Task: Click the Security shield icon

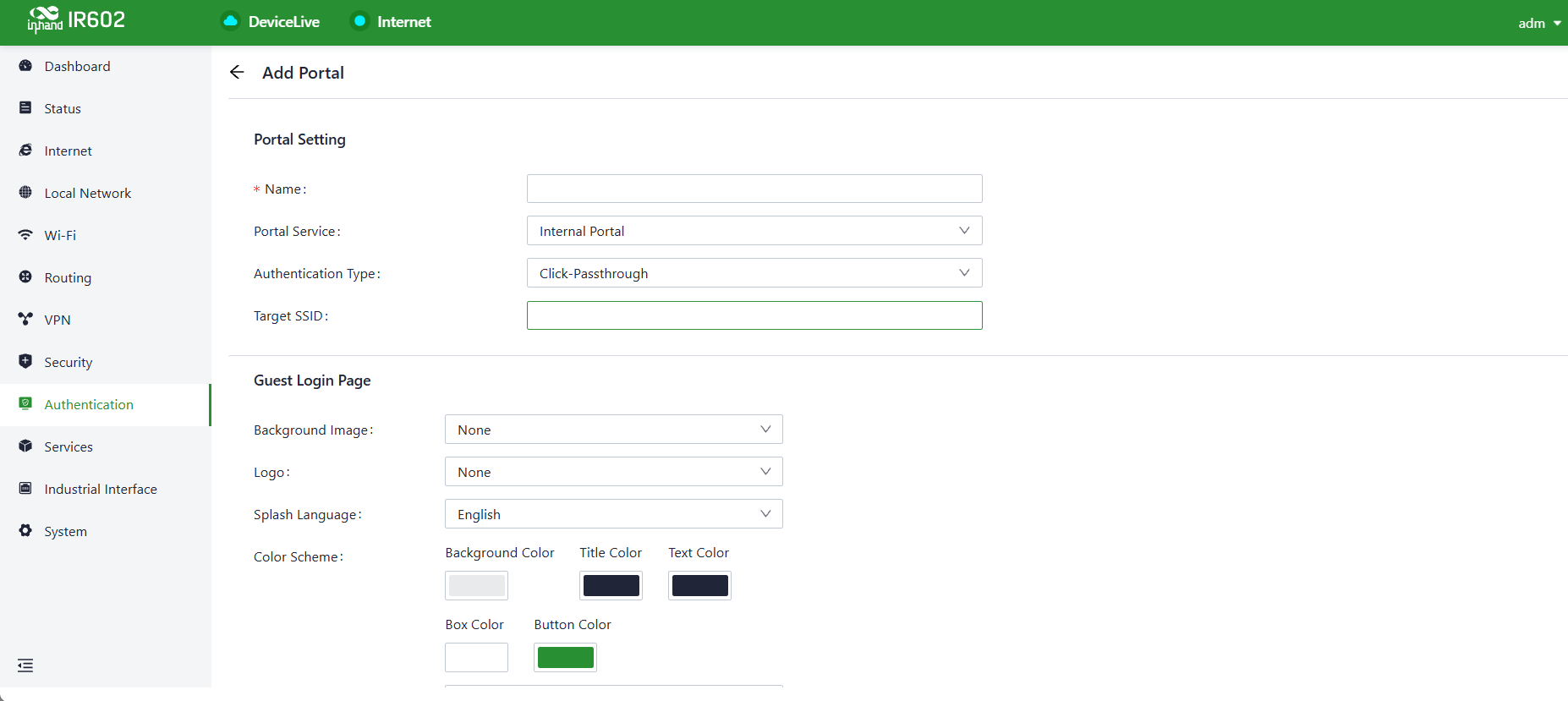Action: pos(25,362)
